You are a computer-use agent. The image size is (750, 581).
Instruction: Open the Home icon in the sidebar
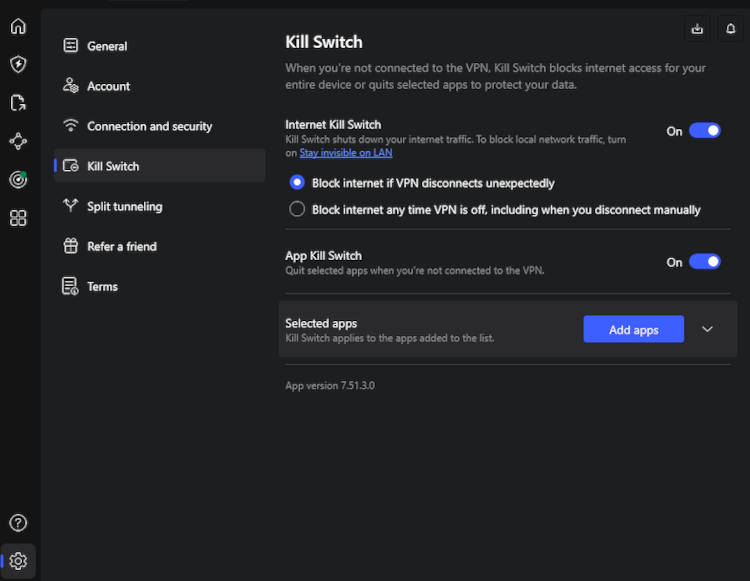tap(18, 26)
